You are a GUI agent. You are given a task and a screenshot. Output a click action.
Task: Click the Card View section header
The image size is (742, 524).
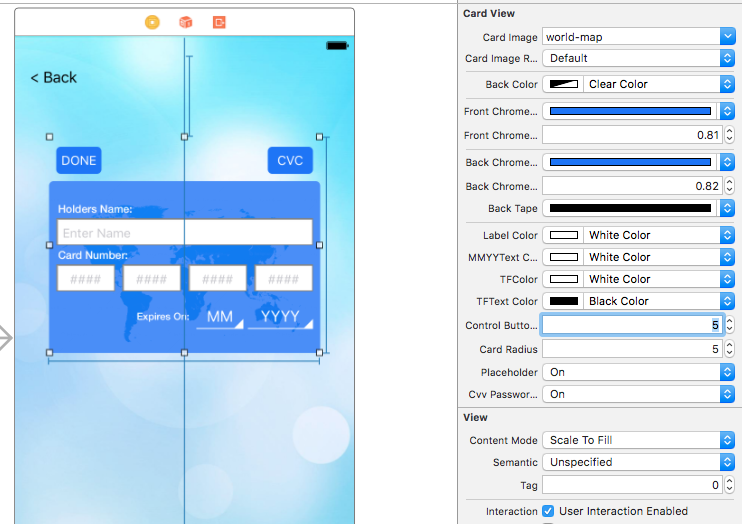tap(489, 13)
